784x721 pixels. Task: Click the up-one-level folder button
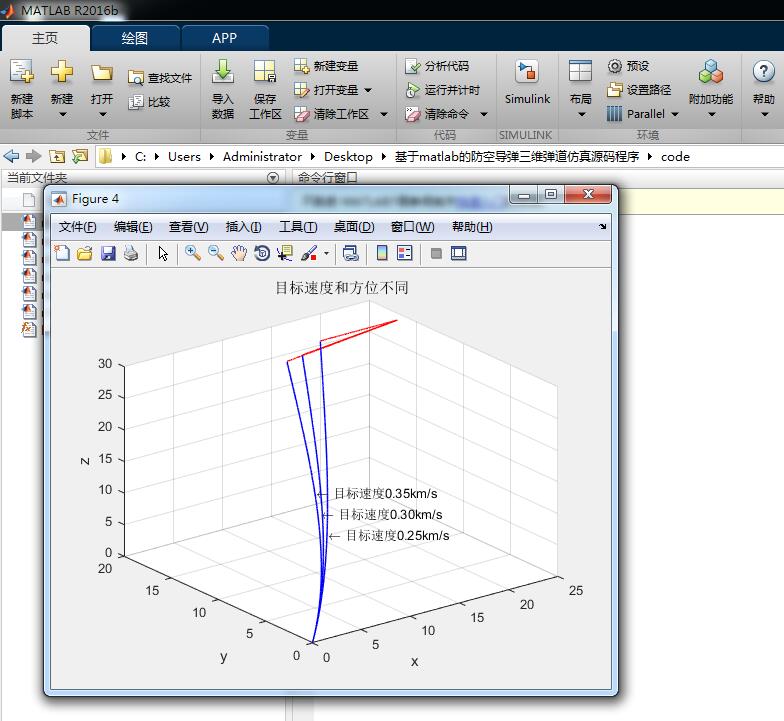[57, 156]
